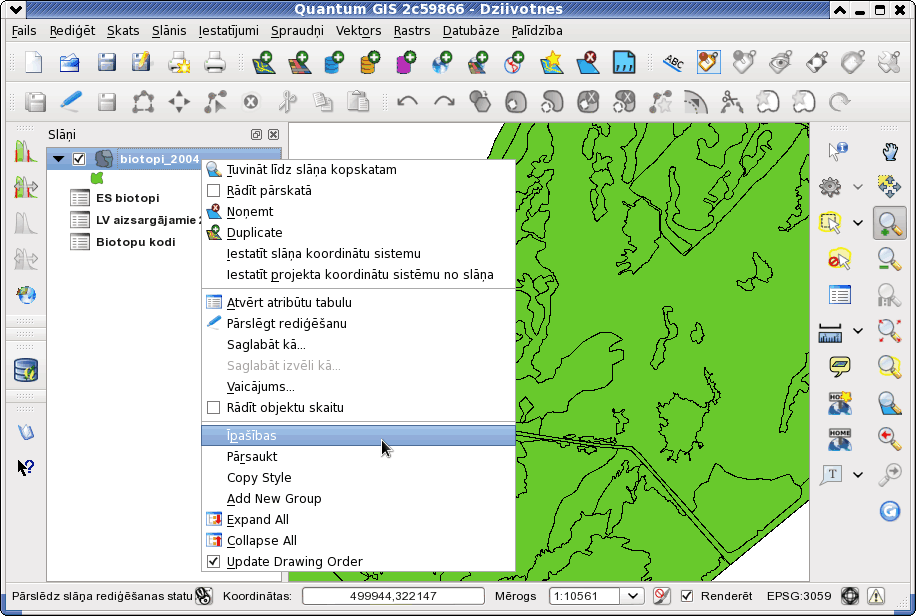Viewport: 916px width, 616px height.
Task: Click the database manager icon on left toolbar
Action: point(26,370)
